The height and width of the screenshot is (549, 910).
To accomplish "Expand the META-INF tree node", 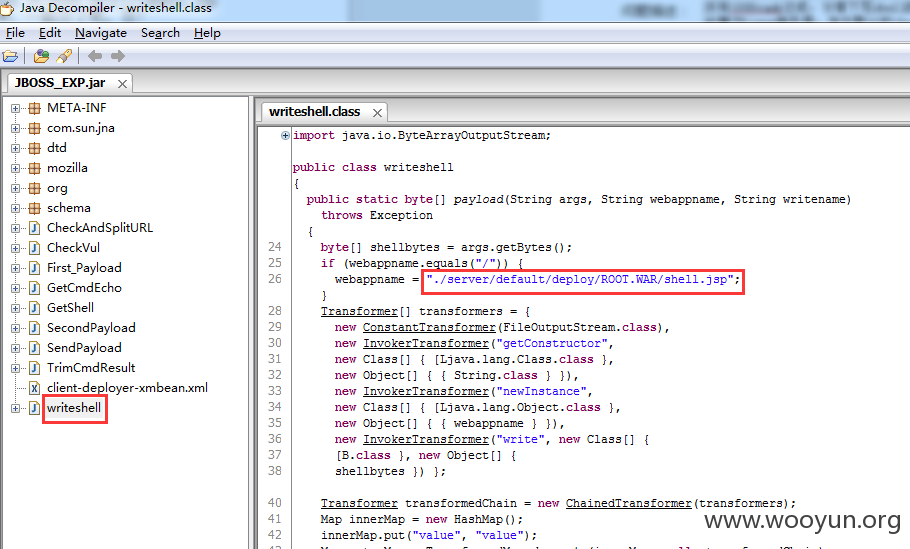I will 16,108.
